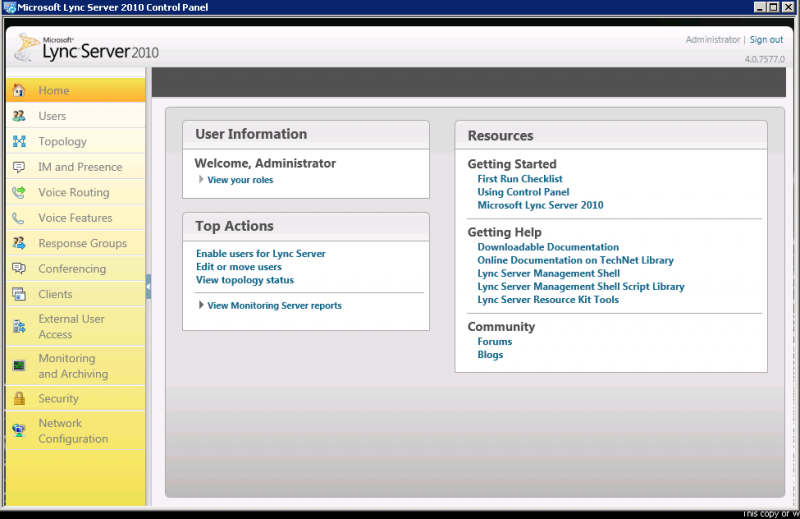Screen dimensions: 800x519
Task: Expand View Monitoring Server reports arrow
Action: coord(201,305)
